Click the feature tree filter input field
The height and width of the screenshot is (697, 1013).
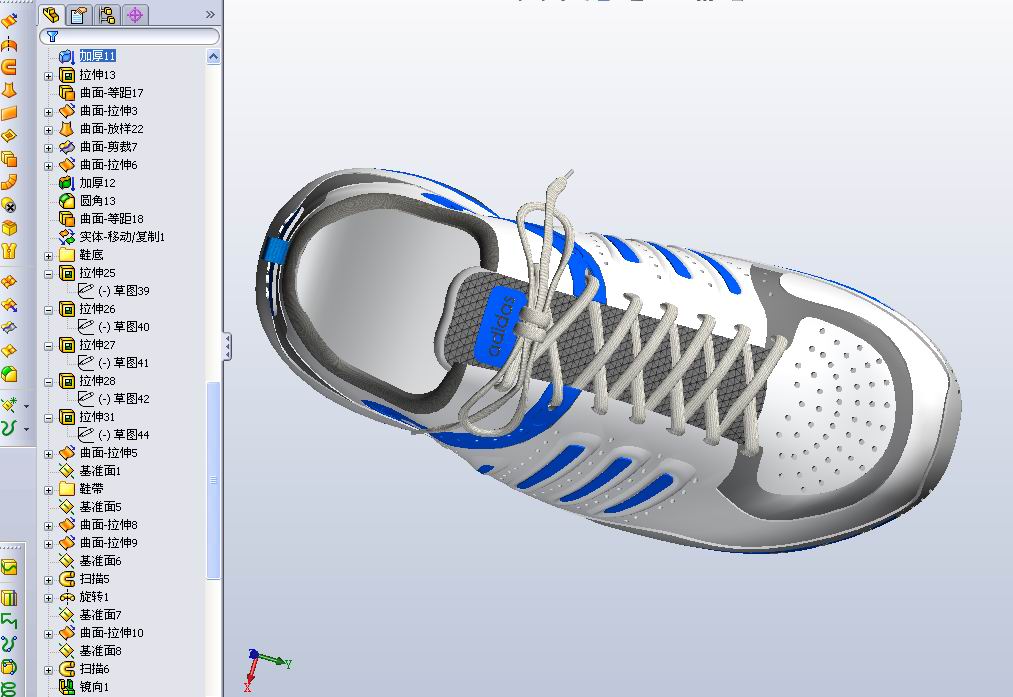(x=129, y=37)
